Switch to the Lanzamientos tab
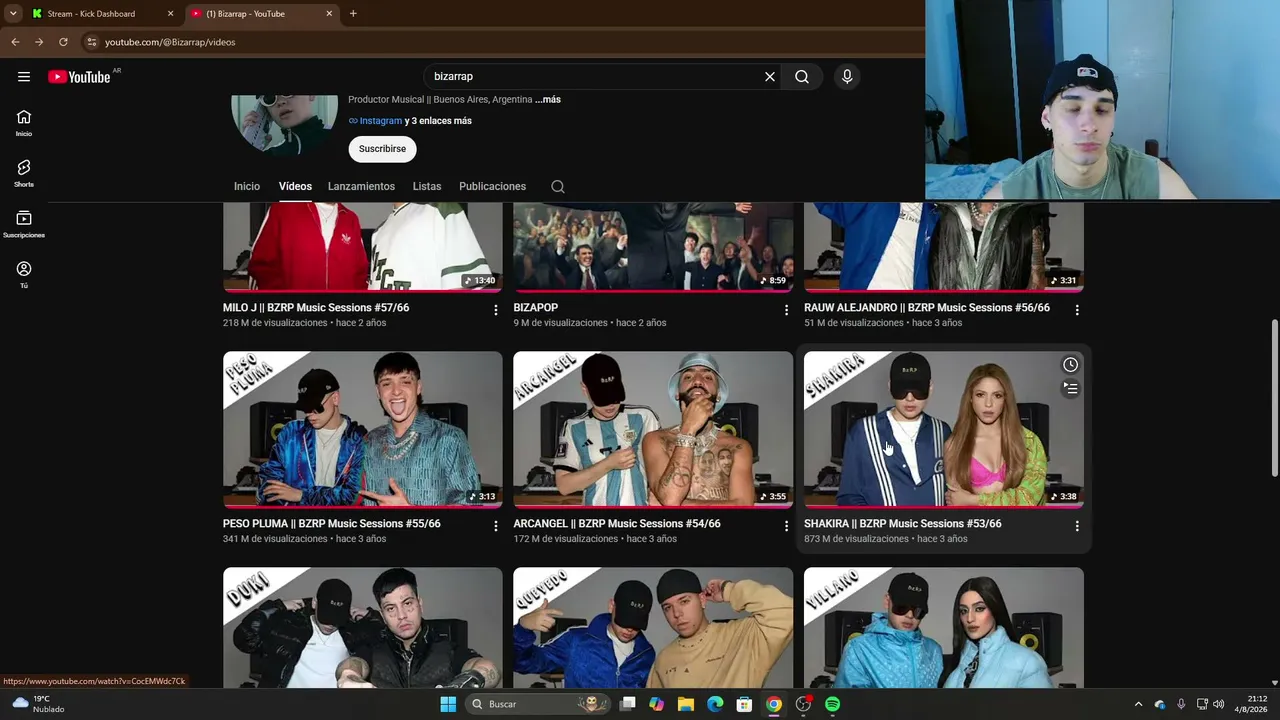 (x=361, y=187)
